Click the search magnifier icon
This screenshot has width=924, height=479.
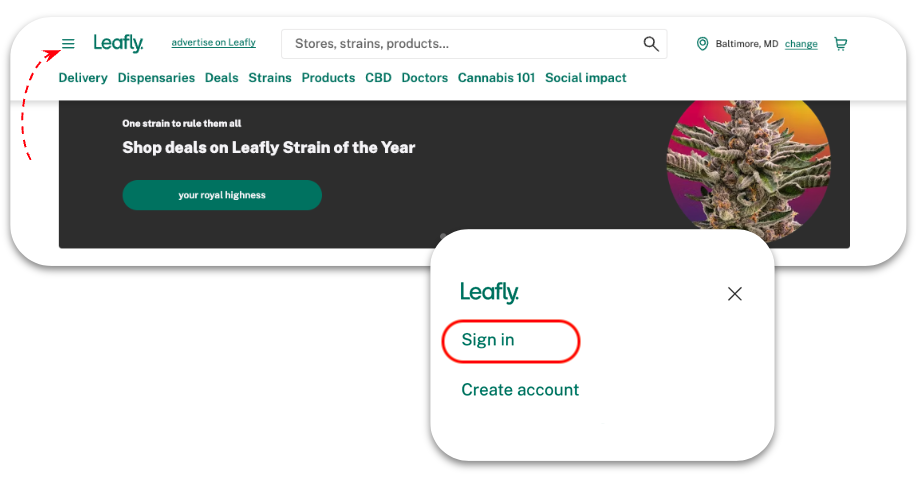click(651, 44)
